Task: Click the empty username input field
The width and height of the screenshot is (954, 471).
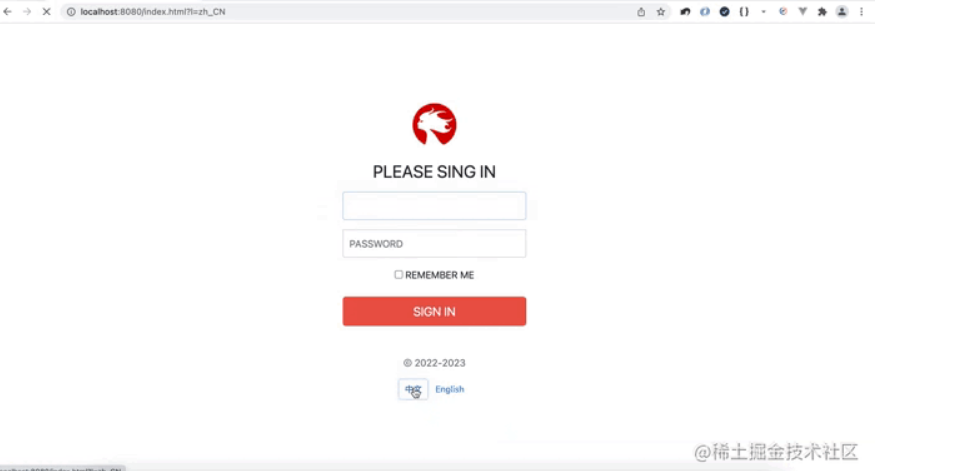Action: (434, 206)
